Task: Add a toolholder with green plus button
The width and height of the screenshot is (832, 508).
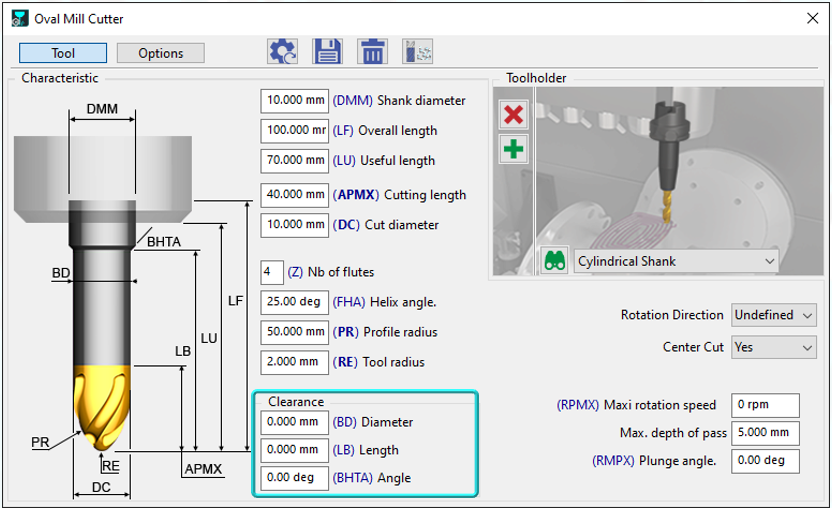Action: click(x=513, y=149)
